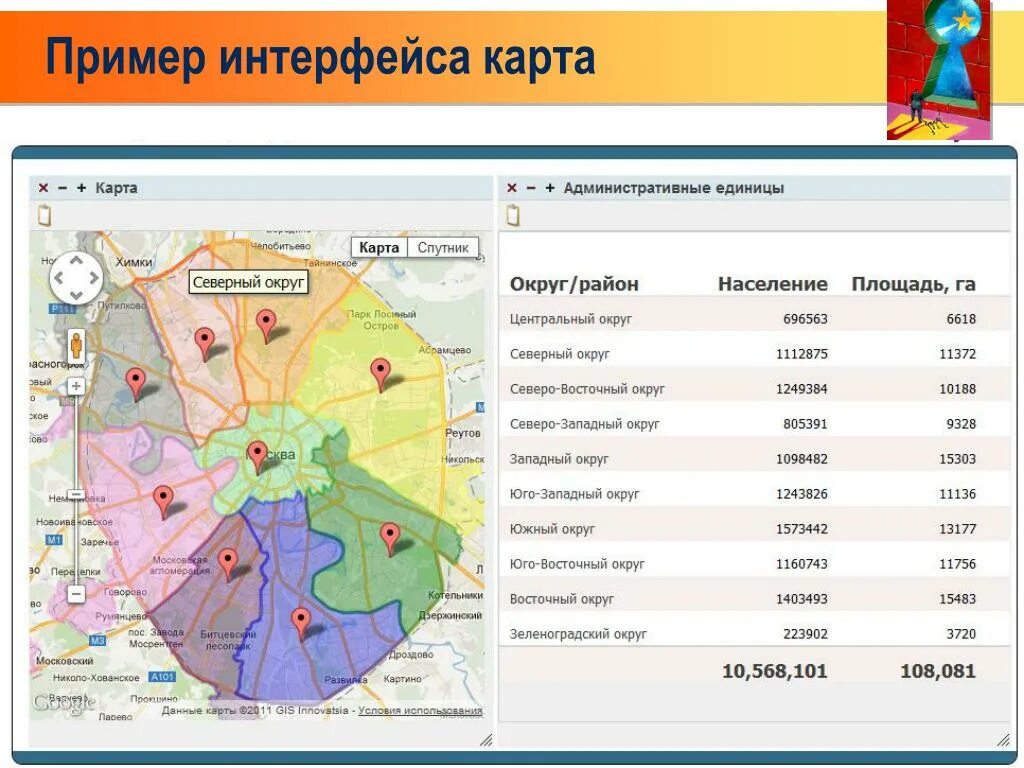Pan the map up with the navigation arrow
1024x768 pixels.
point(76,261)
